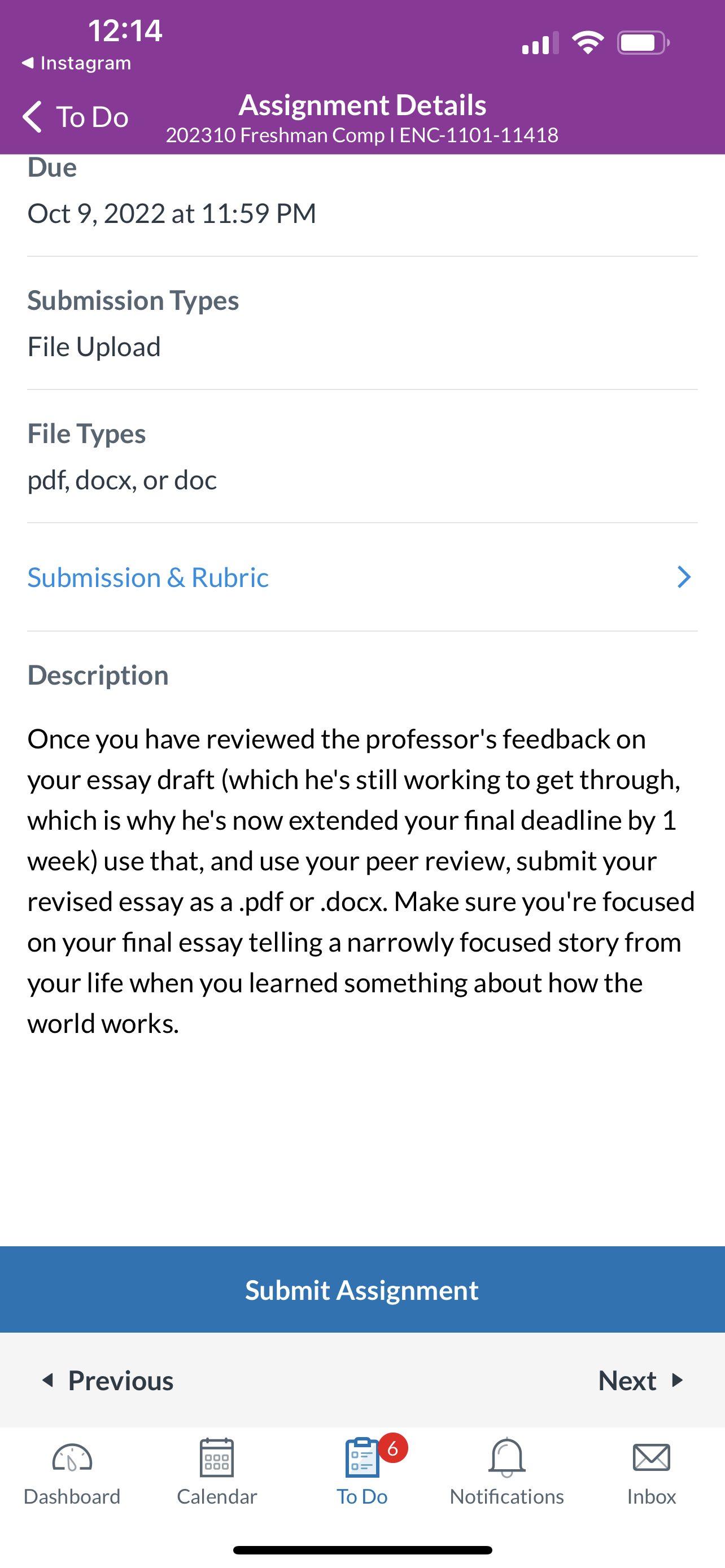725x1568 pixels.
Task: Tap the home indicator bar
Action: click(x=362, y=1550)
